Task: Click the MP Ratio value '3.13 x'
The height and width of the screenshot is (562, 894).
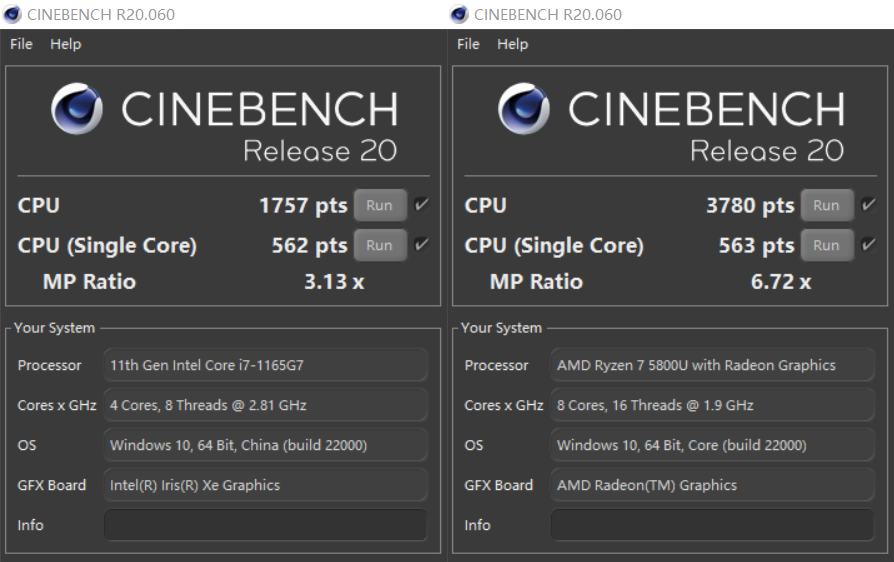Action: tap(334, 282)
